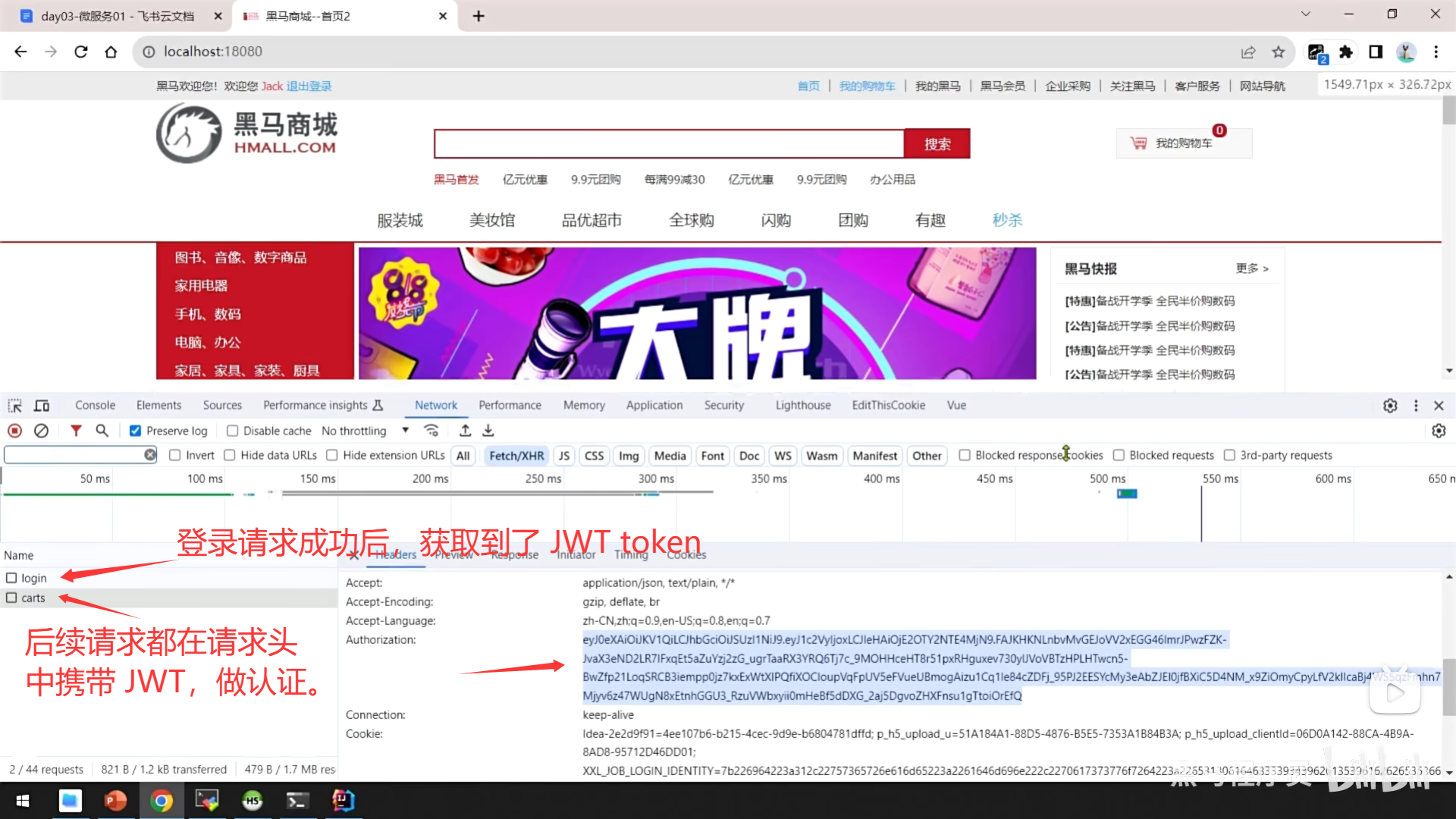The image size is (1456, 819).
Task: Open network request search
Action: pos(102,430)
